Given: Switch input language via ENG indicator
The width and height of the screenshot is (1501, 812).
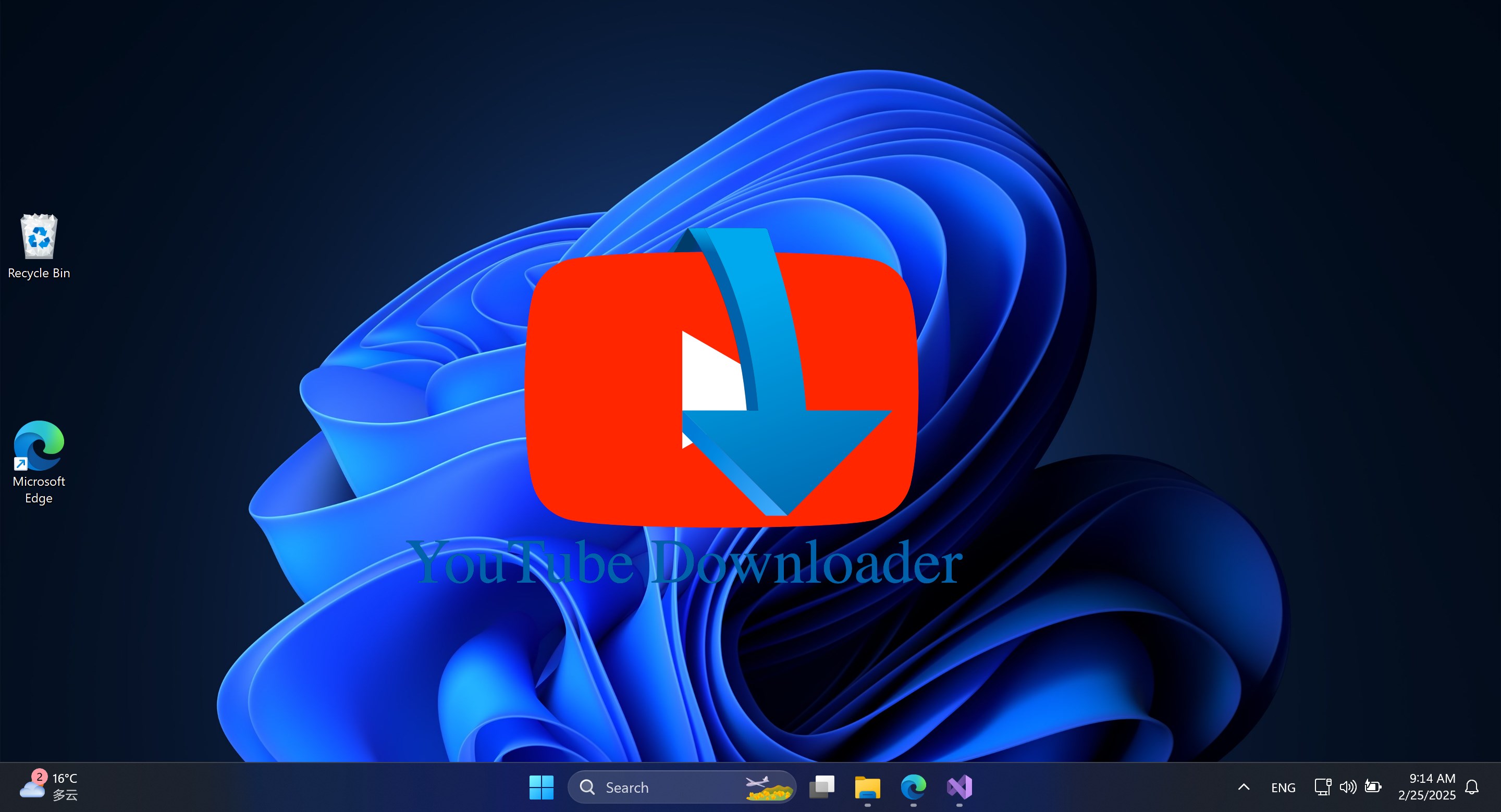Looking at the screenshot, I should tap(1284, 787).
